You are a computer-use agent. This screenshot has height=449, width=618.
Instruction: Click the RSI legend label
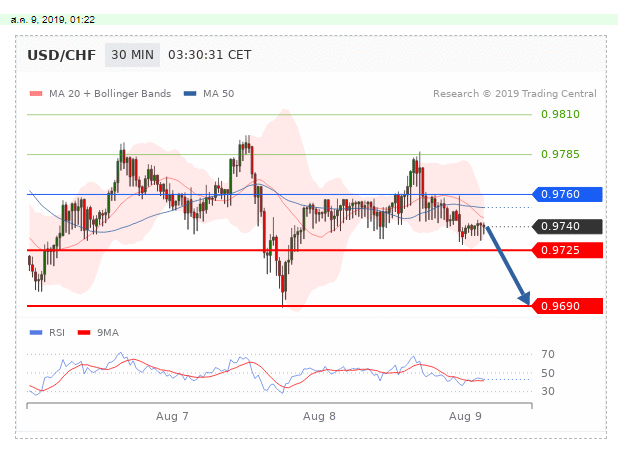[57, 333]
